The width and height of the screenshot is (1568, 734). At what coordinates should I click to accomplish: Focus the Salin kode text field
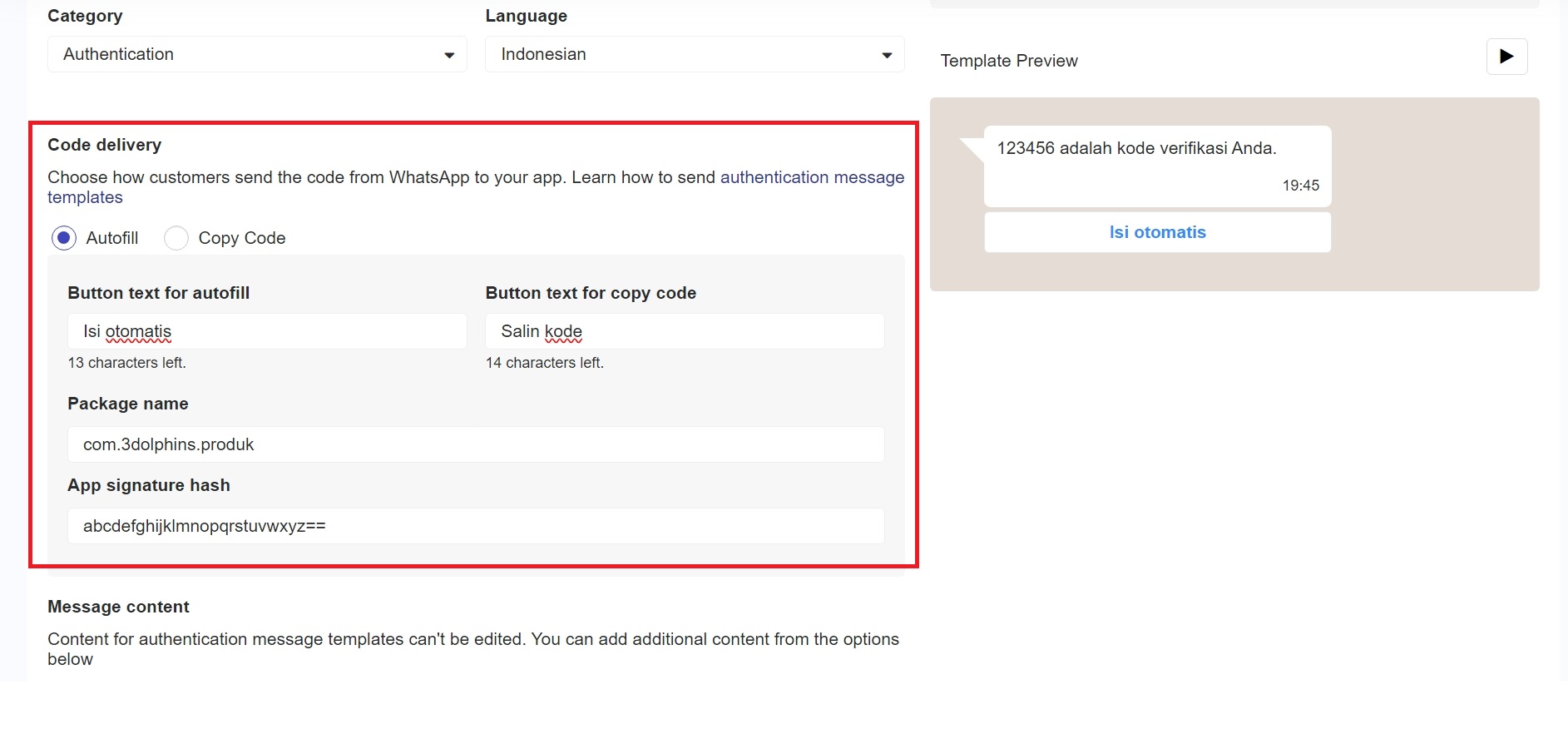click(684, 331)
